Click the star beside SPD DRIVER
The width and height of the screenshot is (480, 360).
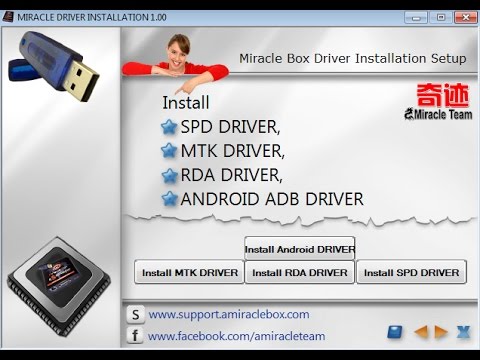169,127
